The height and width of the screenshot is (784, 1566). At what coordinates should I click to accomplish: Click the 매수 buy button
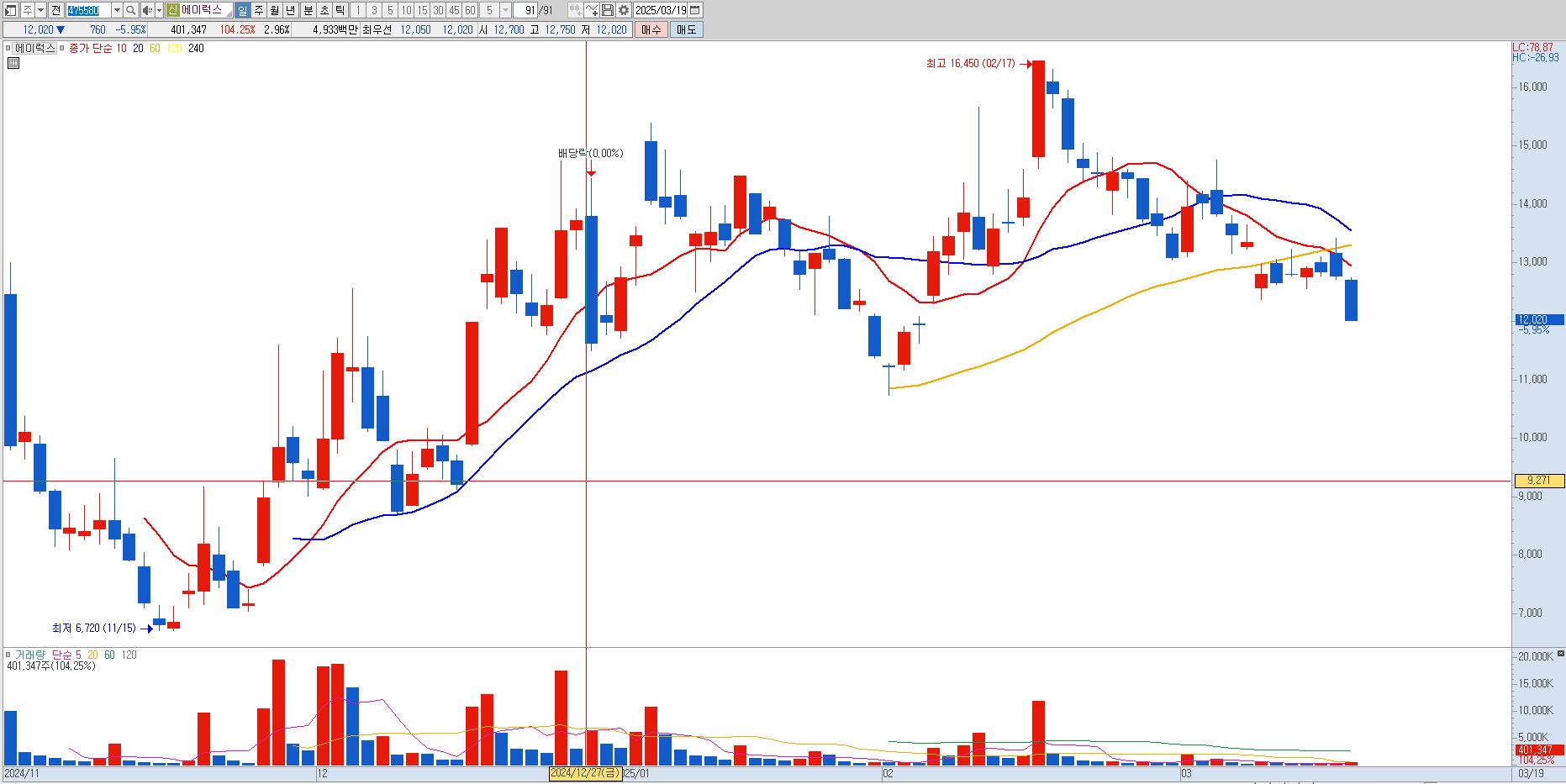pyautogui.click(x=651, y=29)
